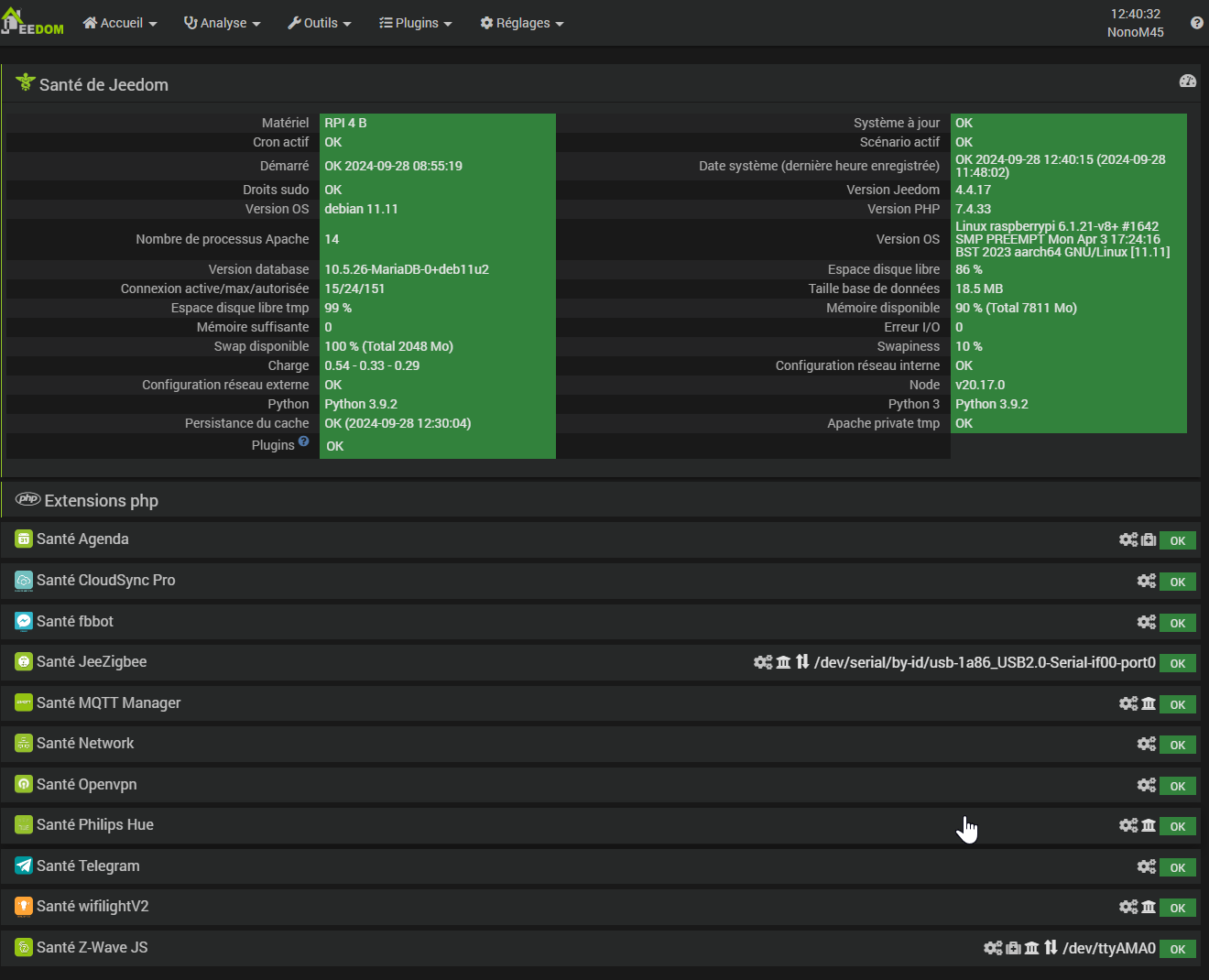Click MQTT Manager daemon building icon
Image resolution: width=1209 pixels, height=980 pixels.
(1149, 703)
